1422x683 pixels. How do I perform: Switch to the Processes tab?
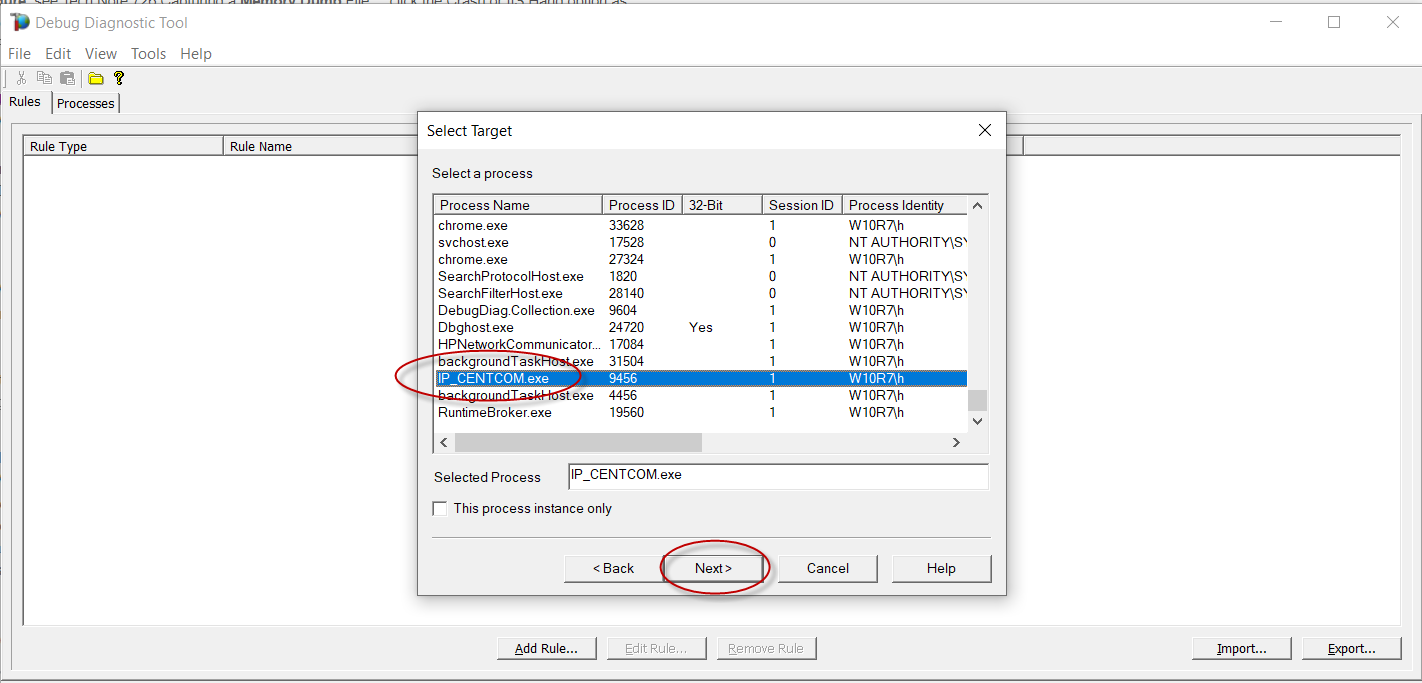[x=86, y=103]
